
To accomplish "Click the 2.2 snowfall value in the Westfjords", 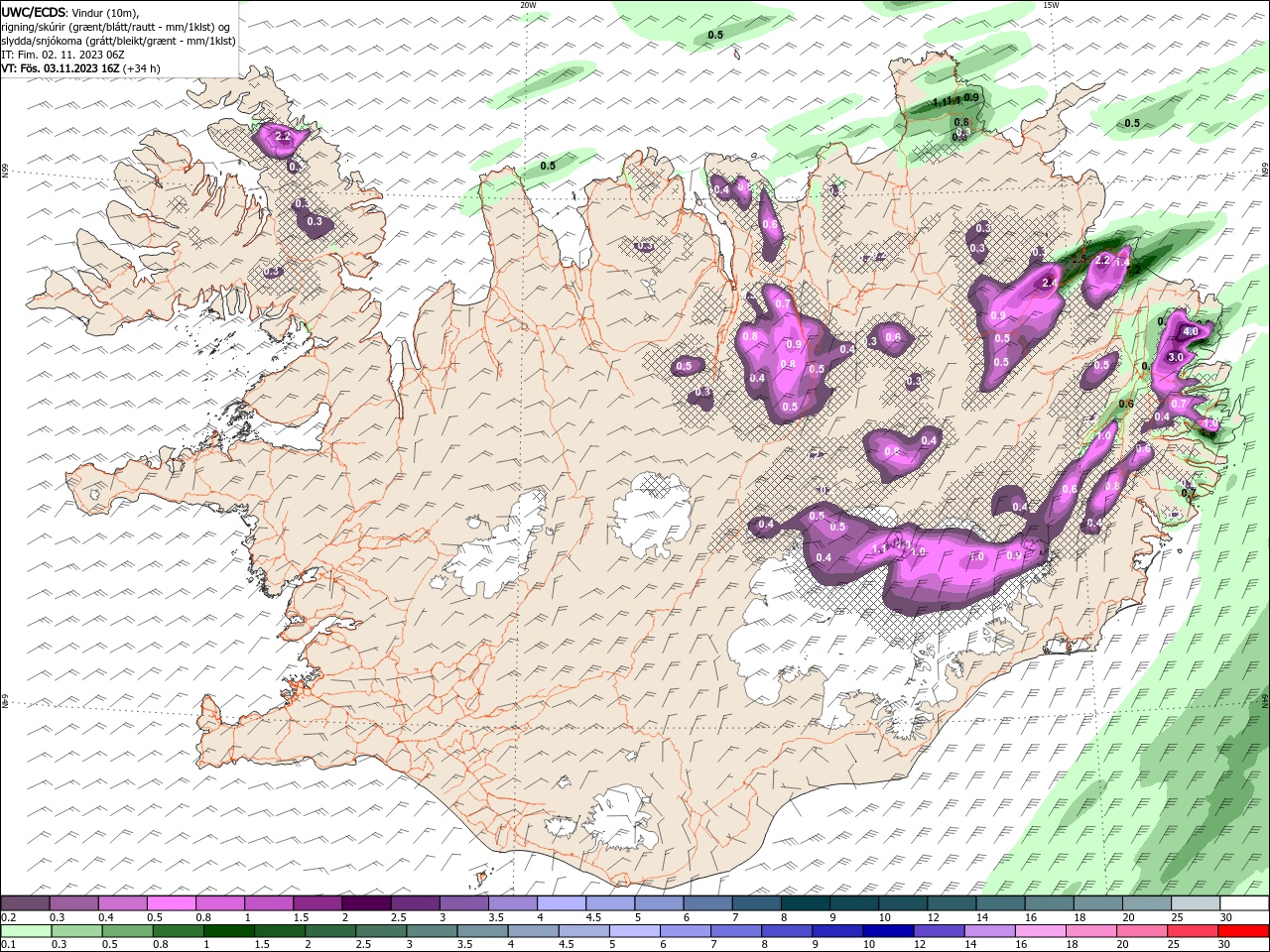I will tap(282, 137).
